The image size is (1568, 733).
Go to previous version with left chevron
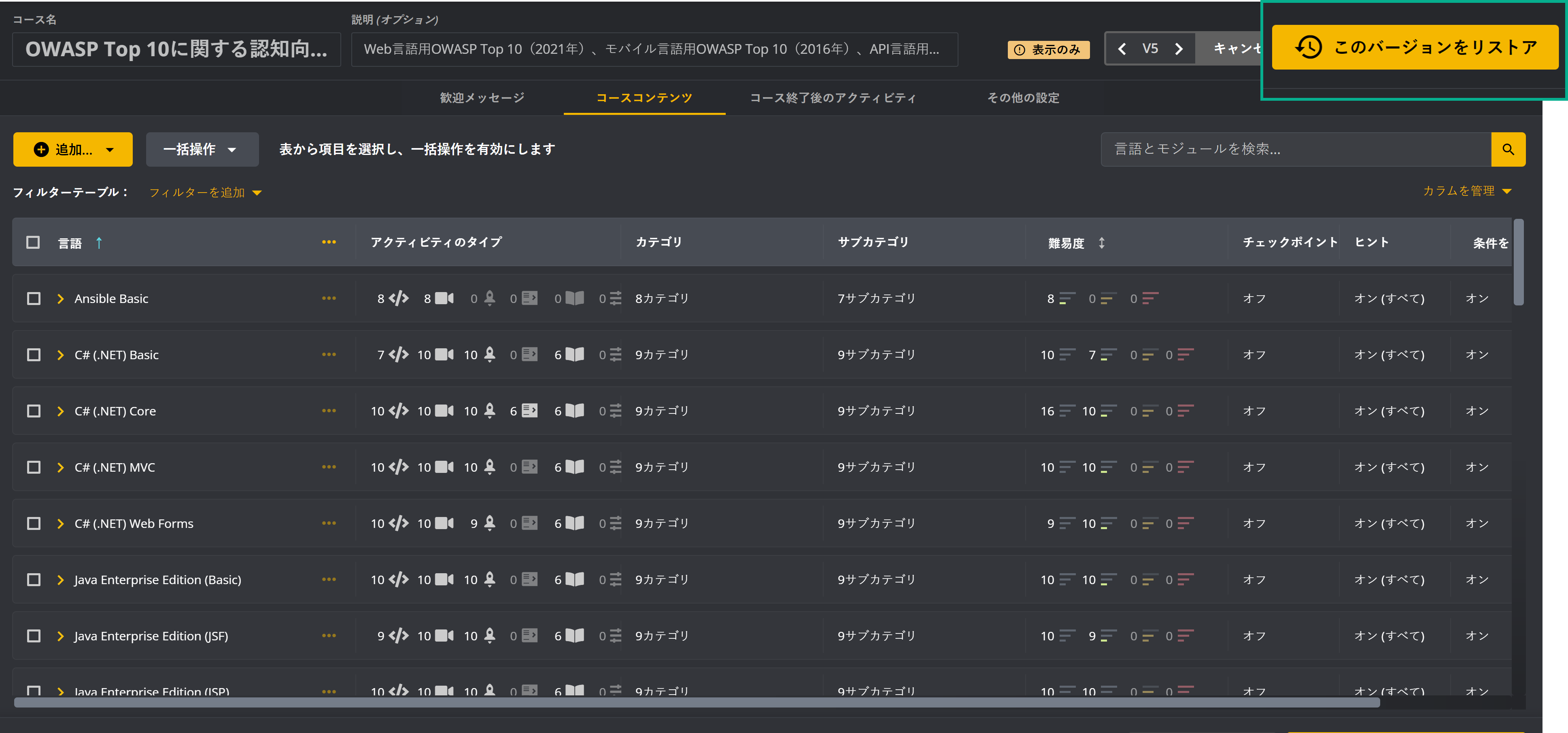tap(1121, 49)
